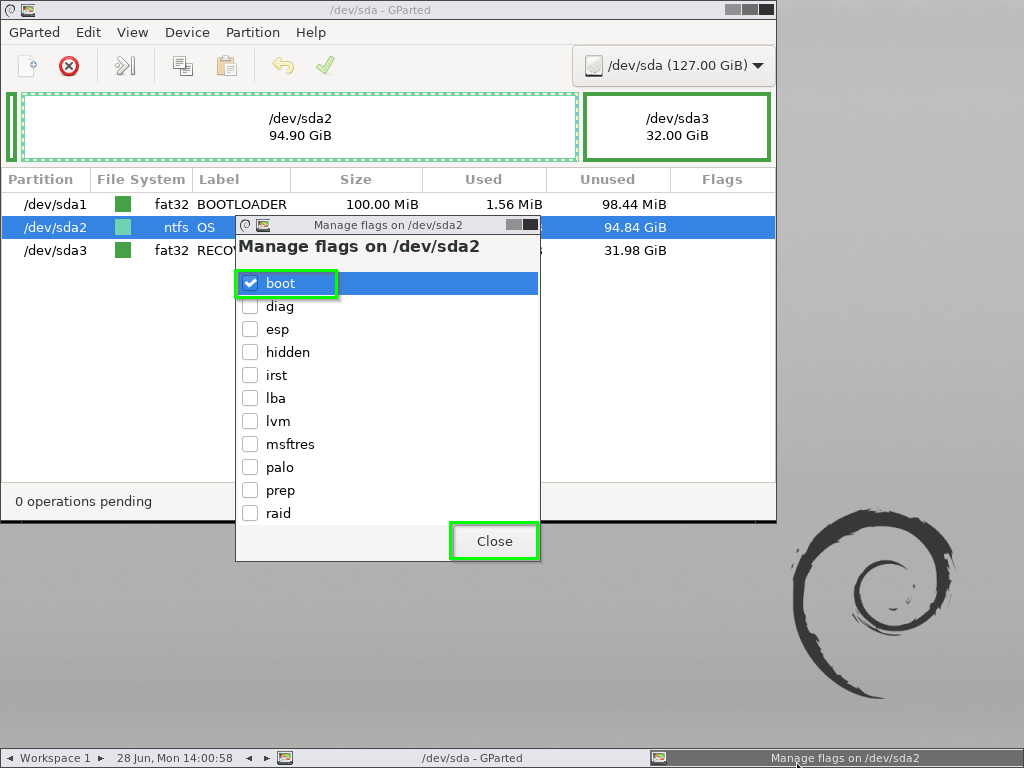Image resolution: width=1024 pixels, height=768 pixels.
Task: Click the Resize/Move partition toolbar icon
Action: [125, 66]
